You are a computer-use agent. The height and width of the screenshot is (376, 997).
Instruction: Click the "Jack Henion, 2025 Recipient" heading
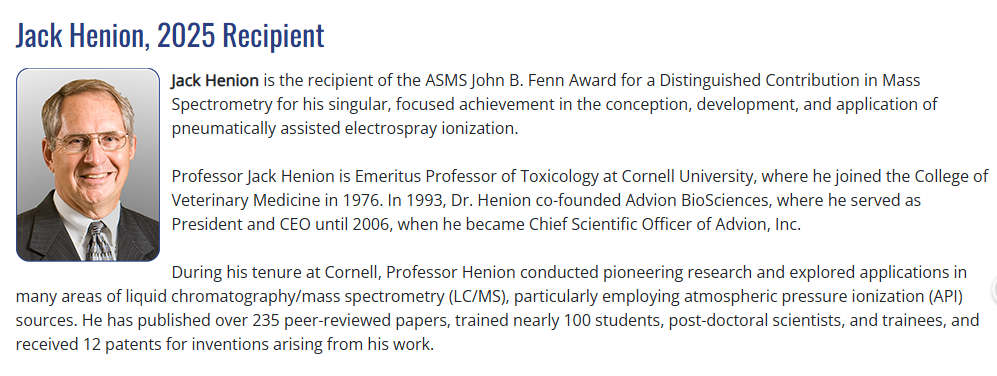pyautogui.click(x=170, y=35)
